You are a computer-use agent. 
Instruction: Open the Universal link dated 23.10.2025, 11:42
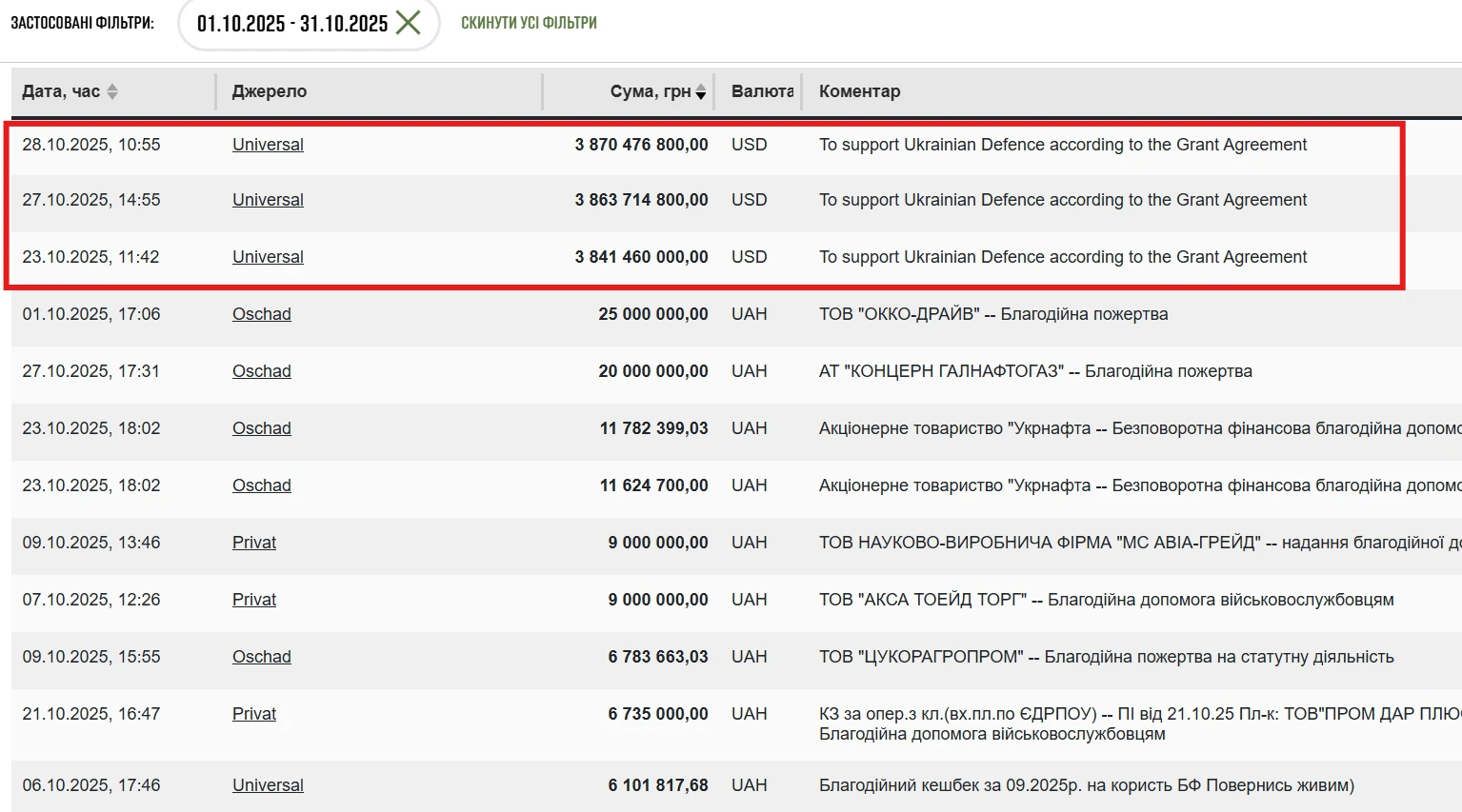click(268, 257)
